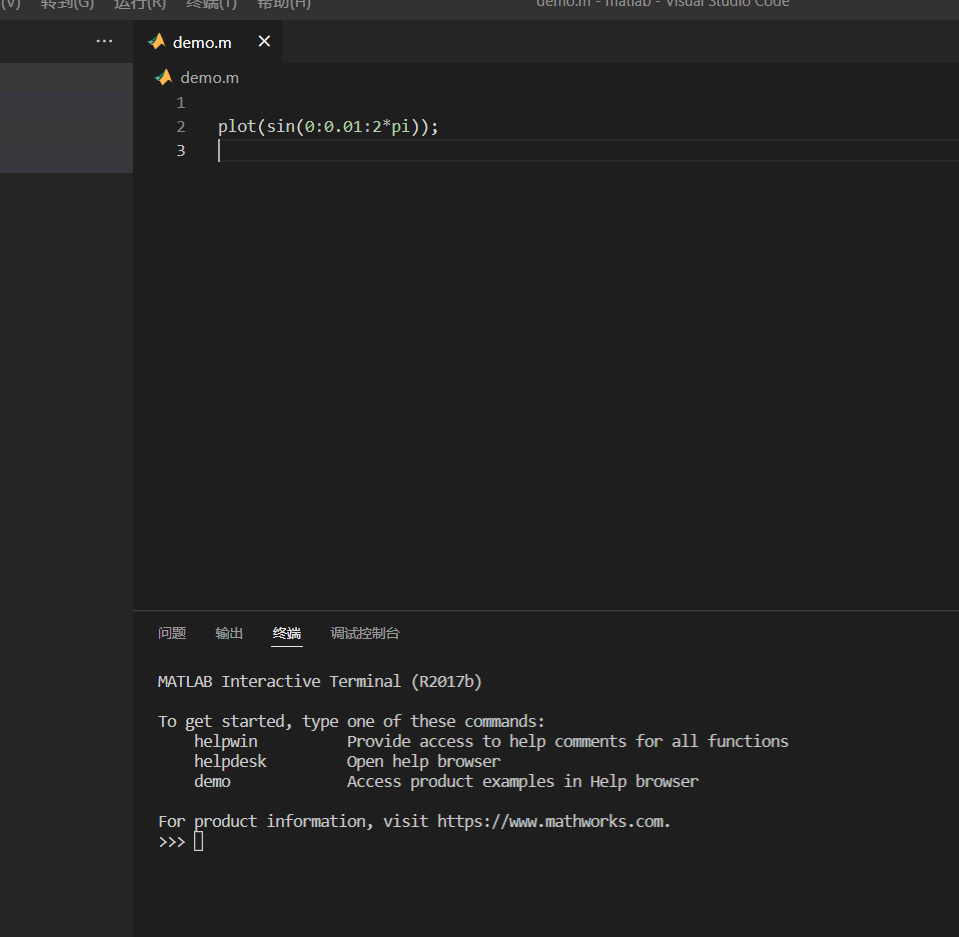This screenshot has width=959, height=937.
Task: Select the demo.m editor tab
Action: [x=207, y=42]
